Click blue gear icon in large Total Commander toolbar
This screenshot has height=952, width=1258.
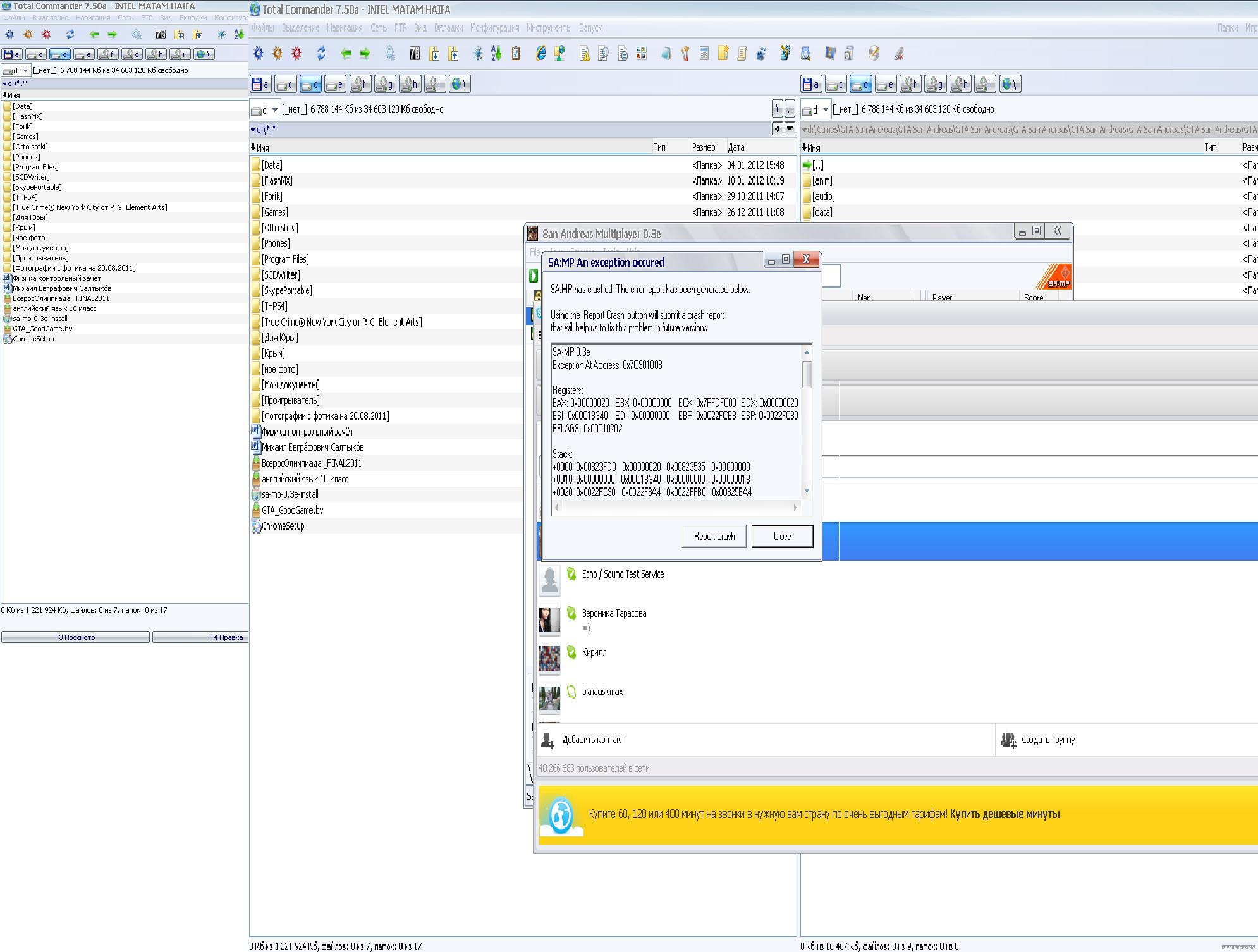[259, 54]
